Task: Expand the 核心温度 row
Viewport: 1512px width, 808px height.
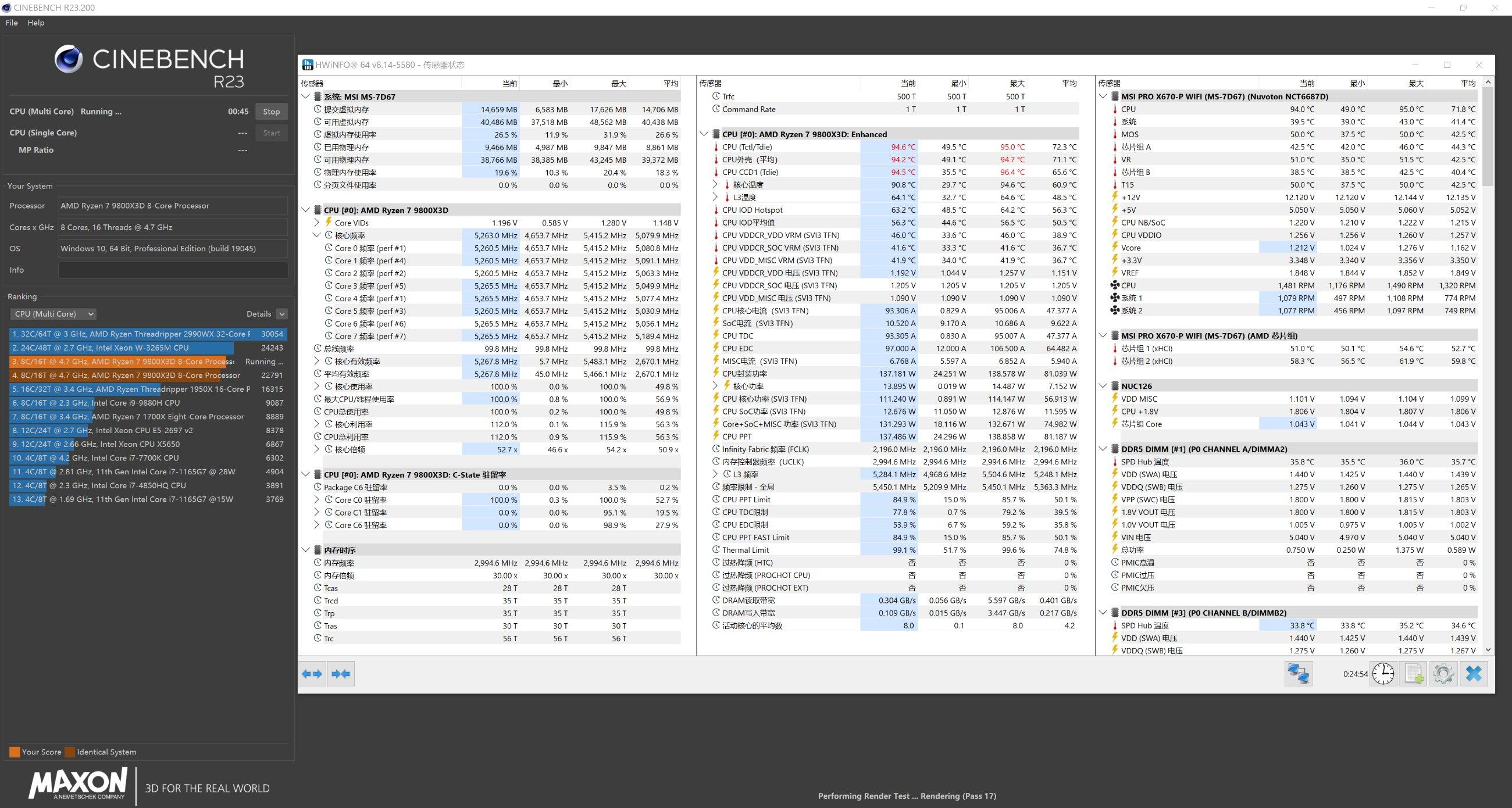Action: click(715, 185)
